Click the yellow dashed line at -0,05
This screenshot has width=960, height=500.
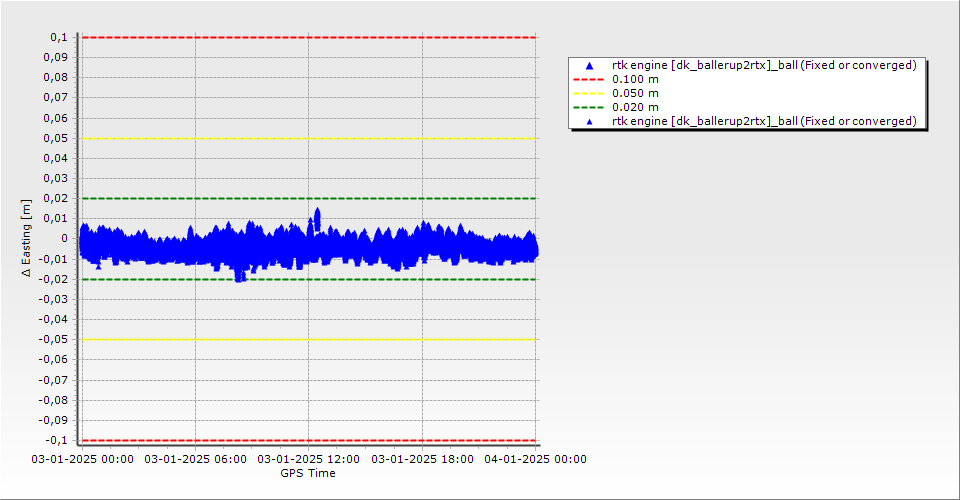[309, 340]
